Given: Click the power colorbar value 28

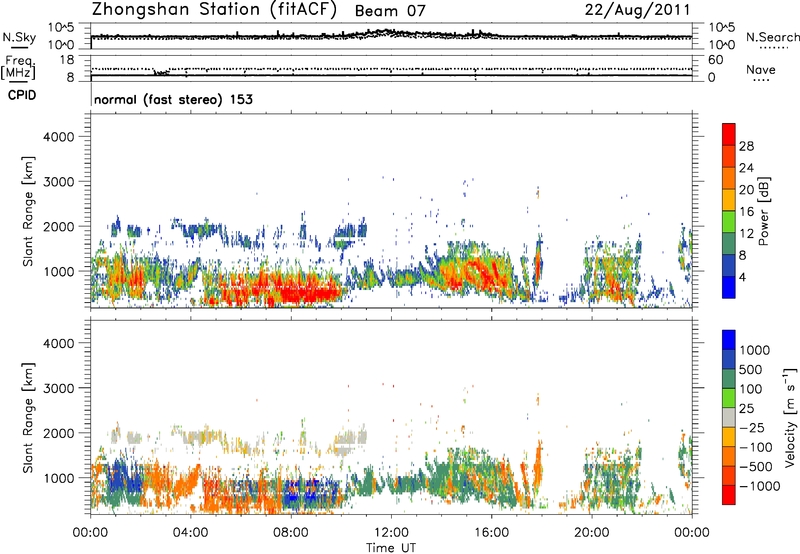Looking at the screenshot, I should point(746,146).
